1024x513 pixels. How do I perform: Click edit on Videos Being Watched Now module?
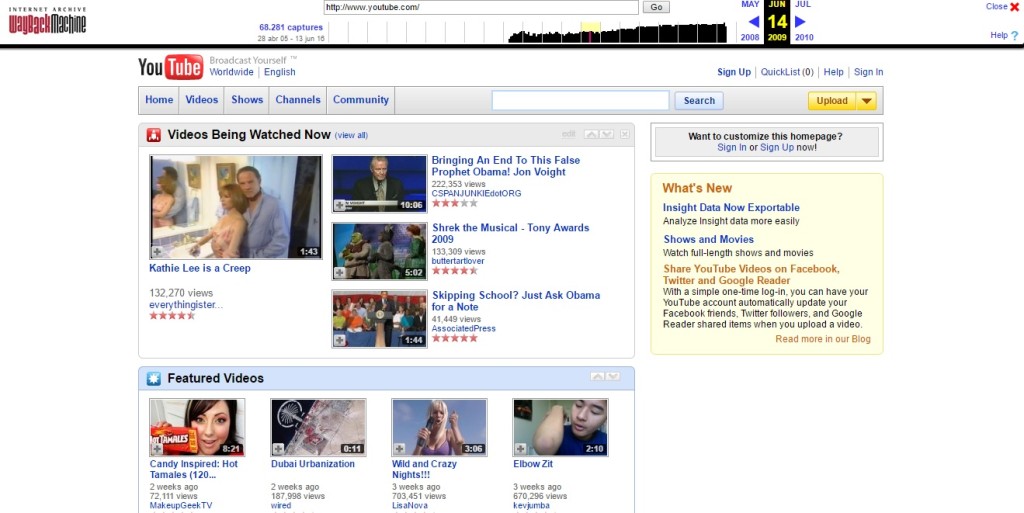569,134
